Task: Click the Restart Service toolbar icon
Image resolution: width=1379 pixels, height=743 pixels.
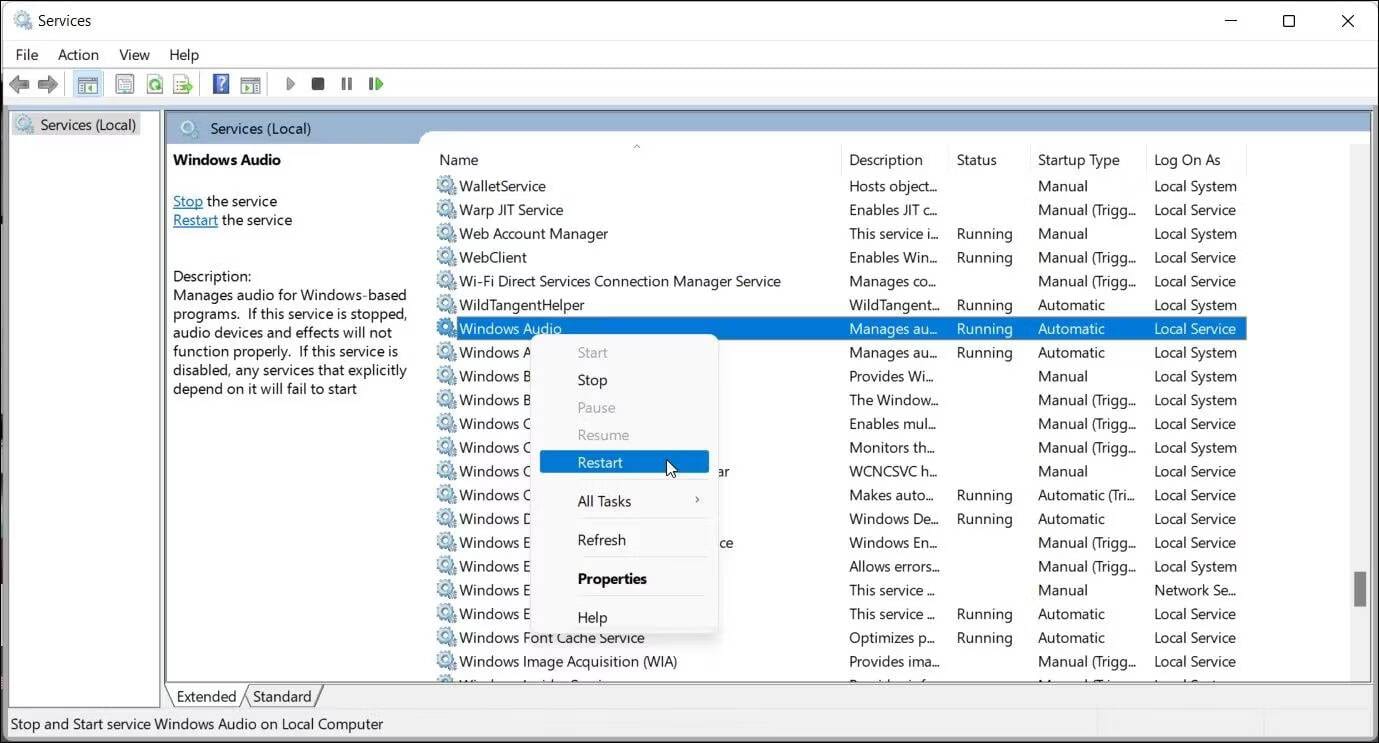Action: click(376, 84)
